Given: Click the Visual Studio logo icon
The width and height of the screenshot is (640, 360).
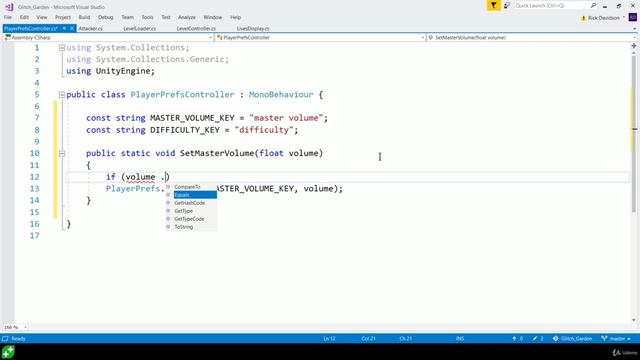Looking at the screenshot, I should point(9,7).
